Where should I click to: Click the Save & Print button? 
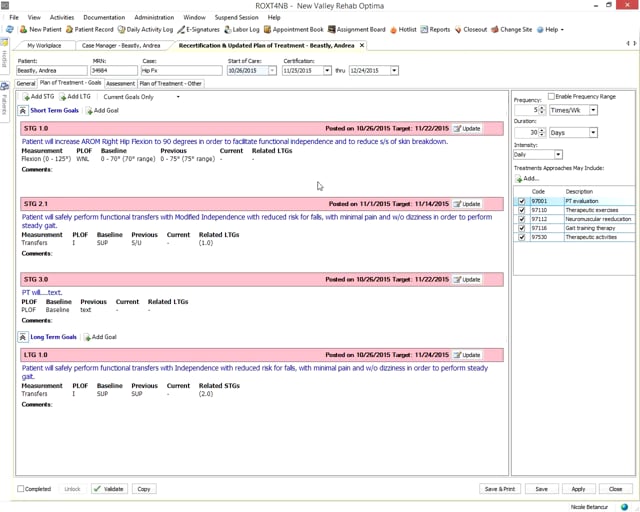pos(499,489)
